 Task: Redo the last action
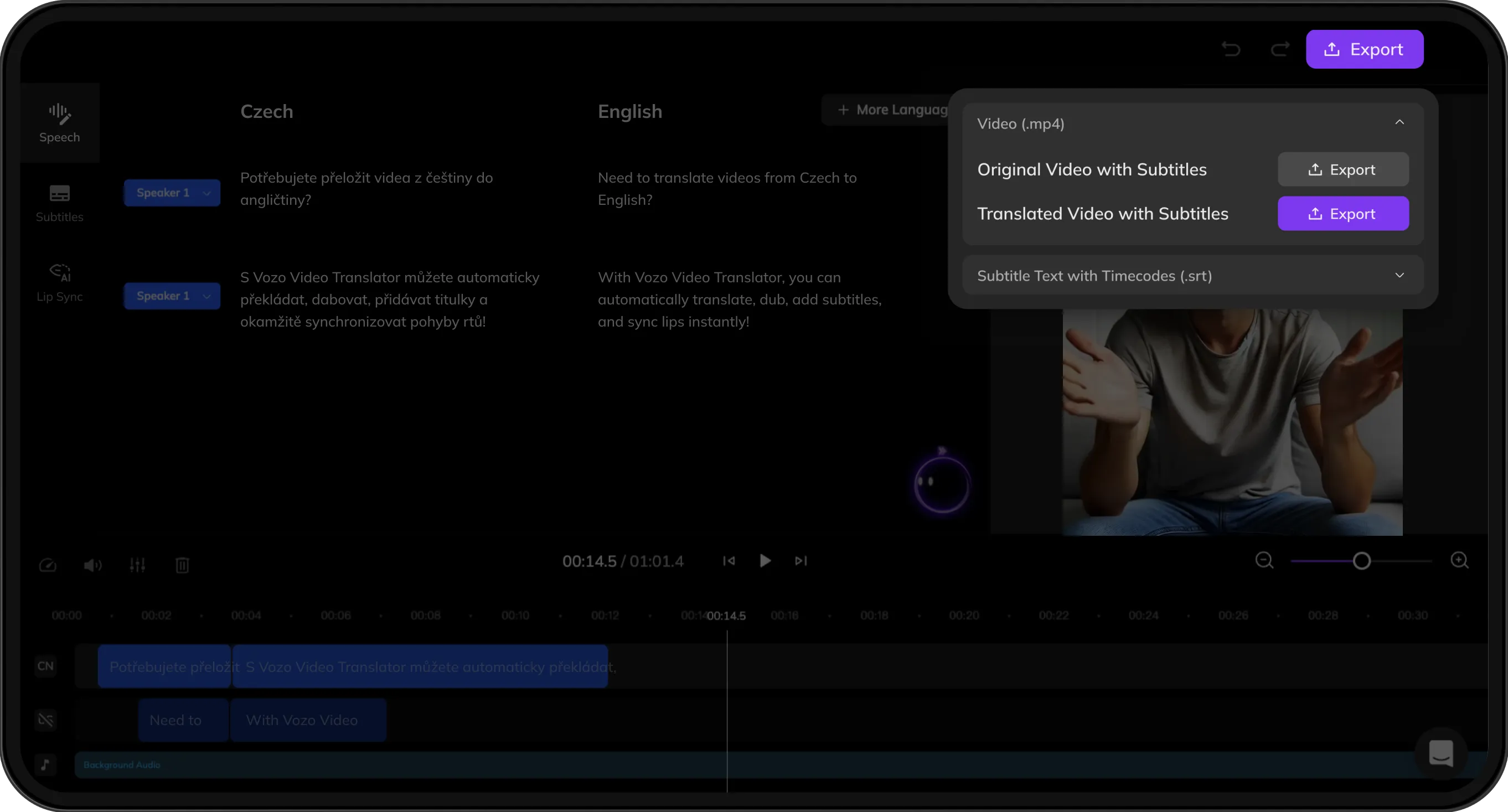(x=1280, y=49)
